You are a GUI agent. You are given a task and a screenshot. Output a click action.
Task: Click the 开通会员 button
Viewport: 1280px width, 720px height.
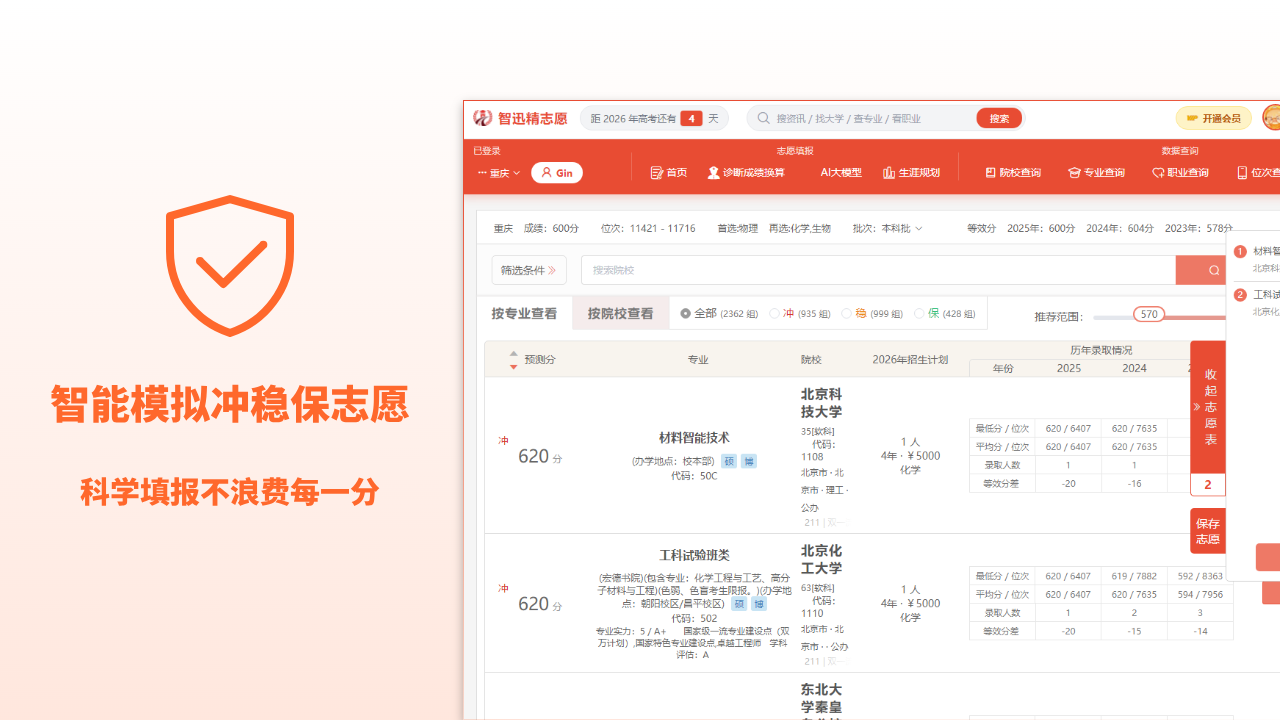point(1214,118)
